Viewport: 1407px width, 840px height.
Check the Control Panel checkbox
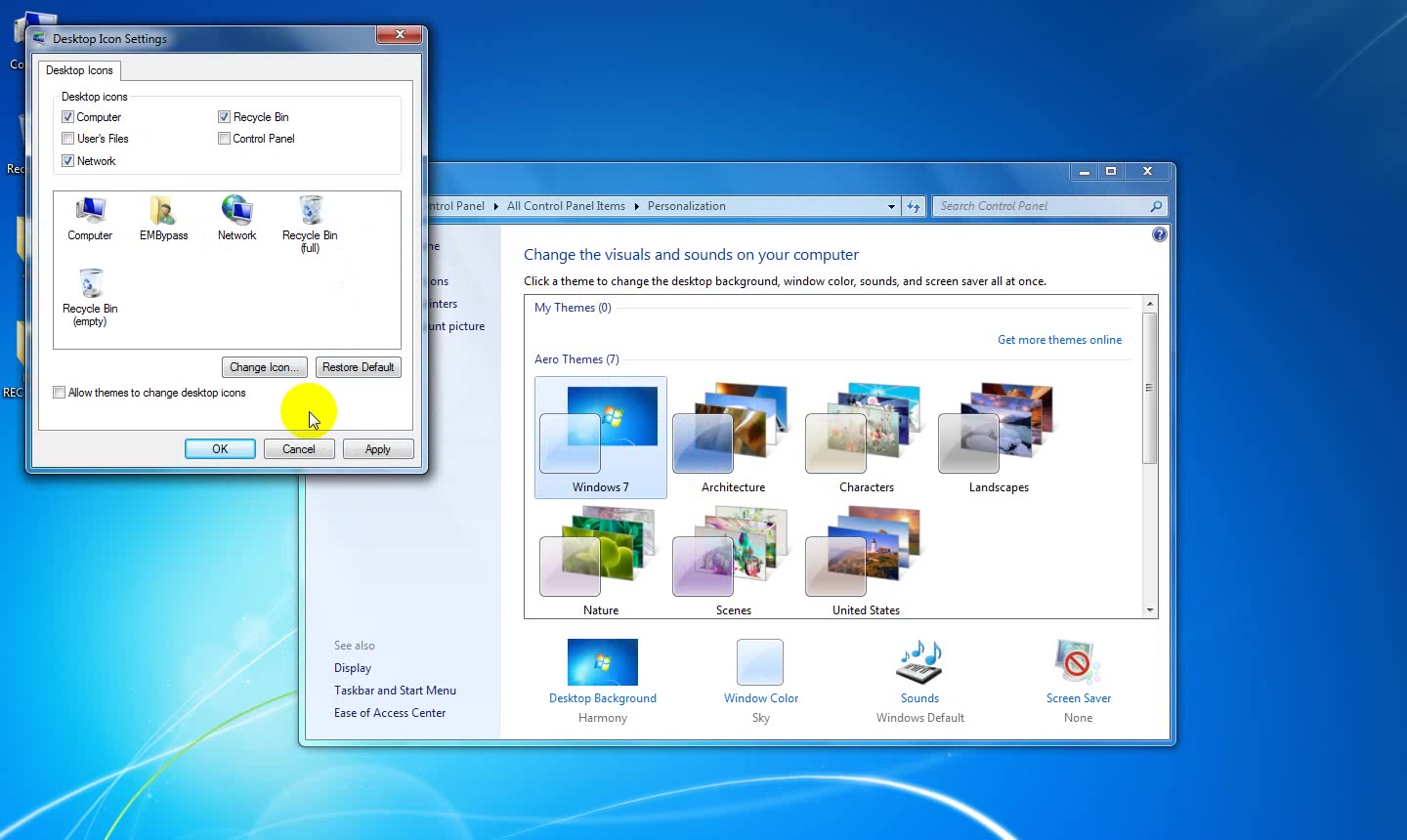224,139
